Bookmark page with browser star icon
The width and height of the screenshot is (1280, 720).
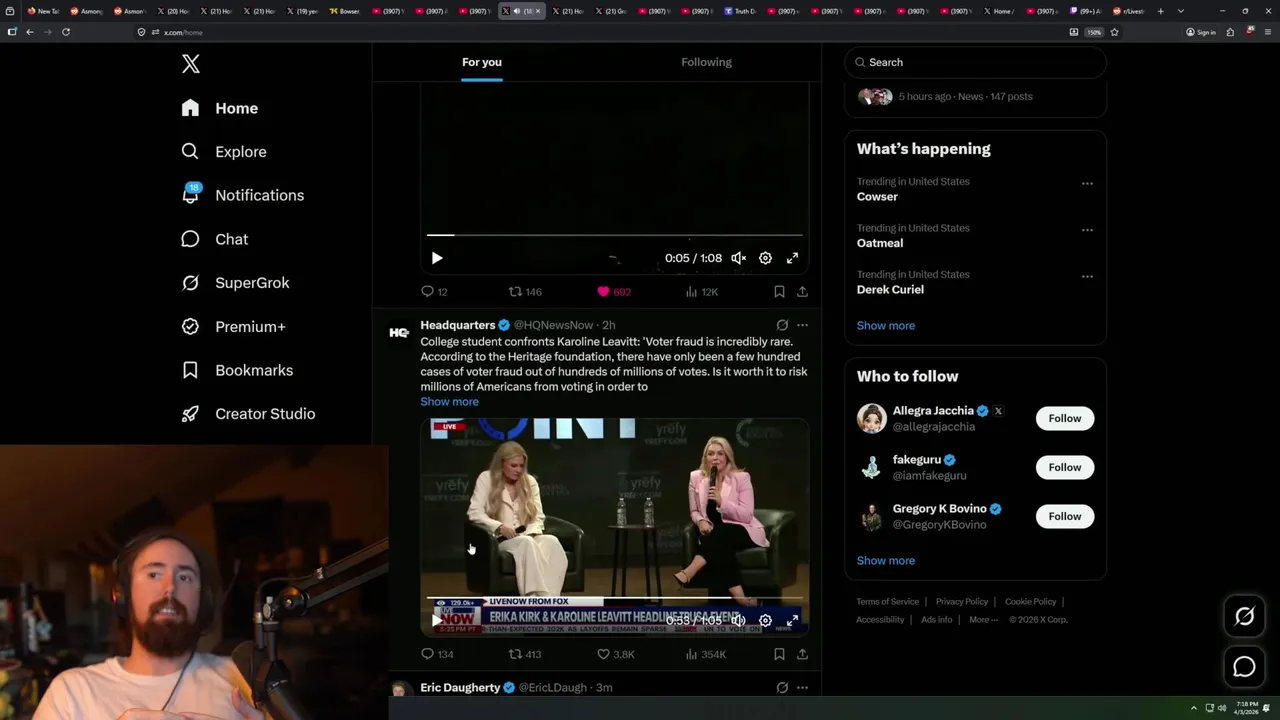click(x=1114, y=32)
